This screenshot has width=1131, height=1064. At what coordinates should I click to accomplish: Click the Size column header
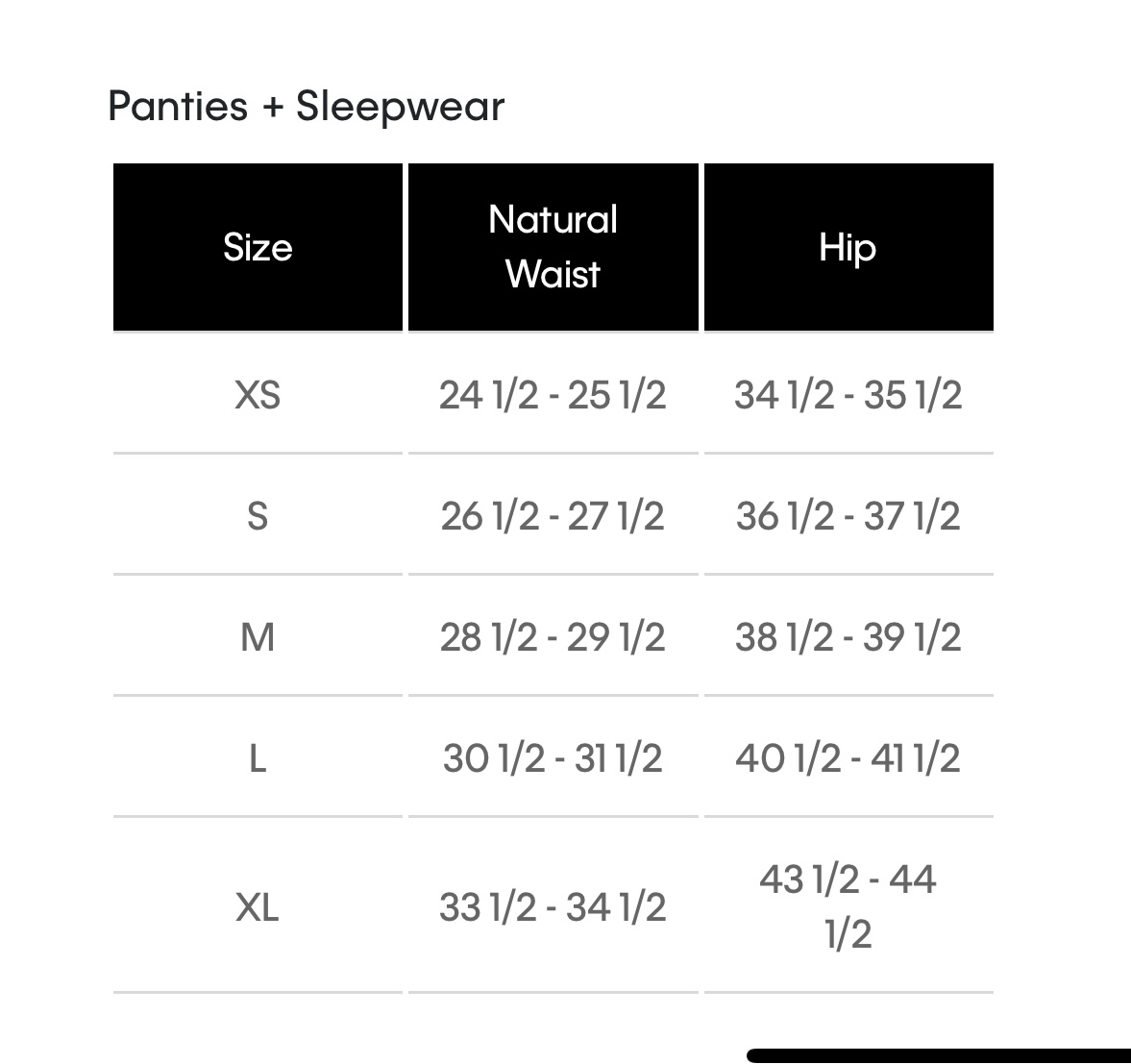(258, 247)
